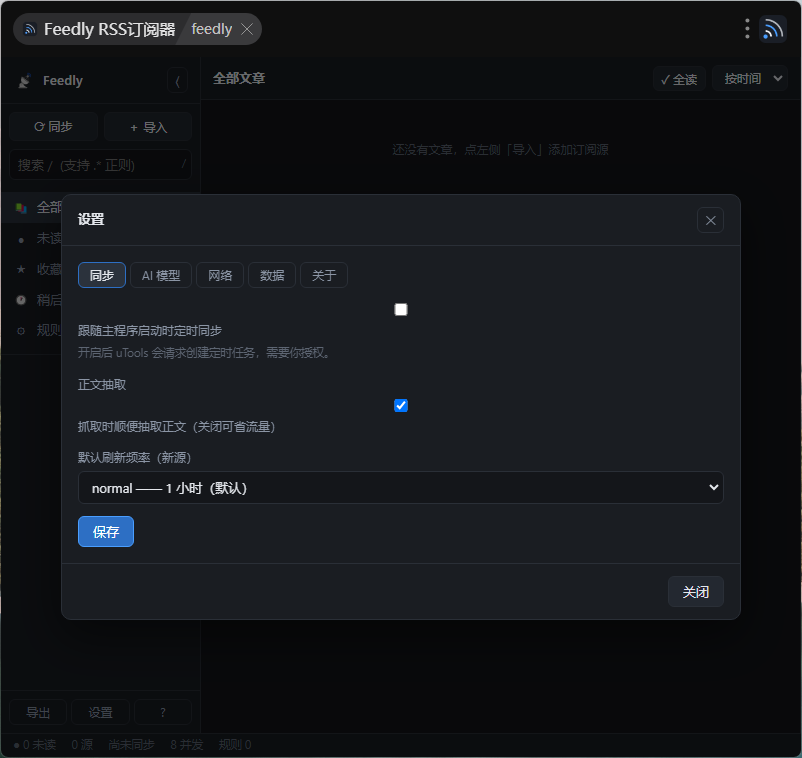Select the 未读 dot icon in sidebar
802x758 pixels.
pos(21,239)
